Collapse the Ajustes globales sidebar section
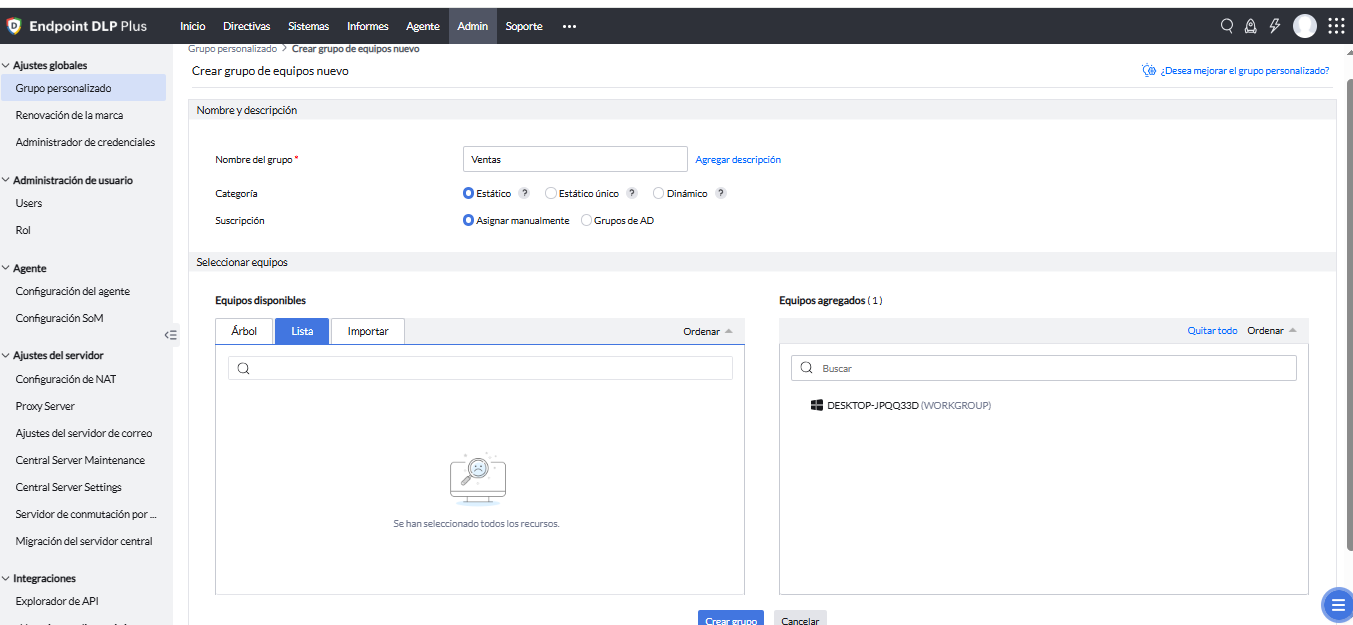This screenshot has height=625, width=1353. [6, 66]
